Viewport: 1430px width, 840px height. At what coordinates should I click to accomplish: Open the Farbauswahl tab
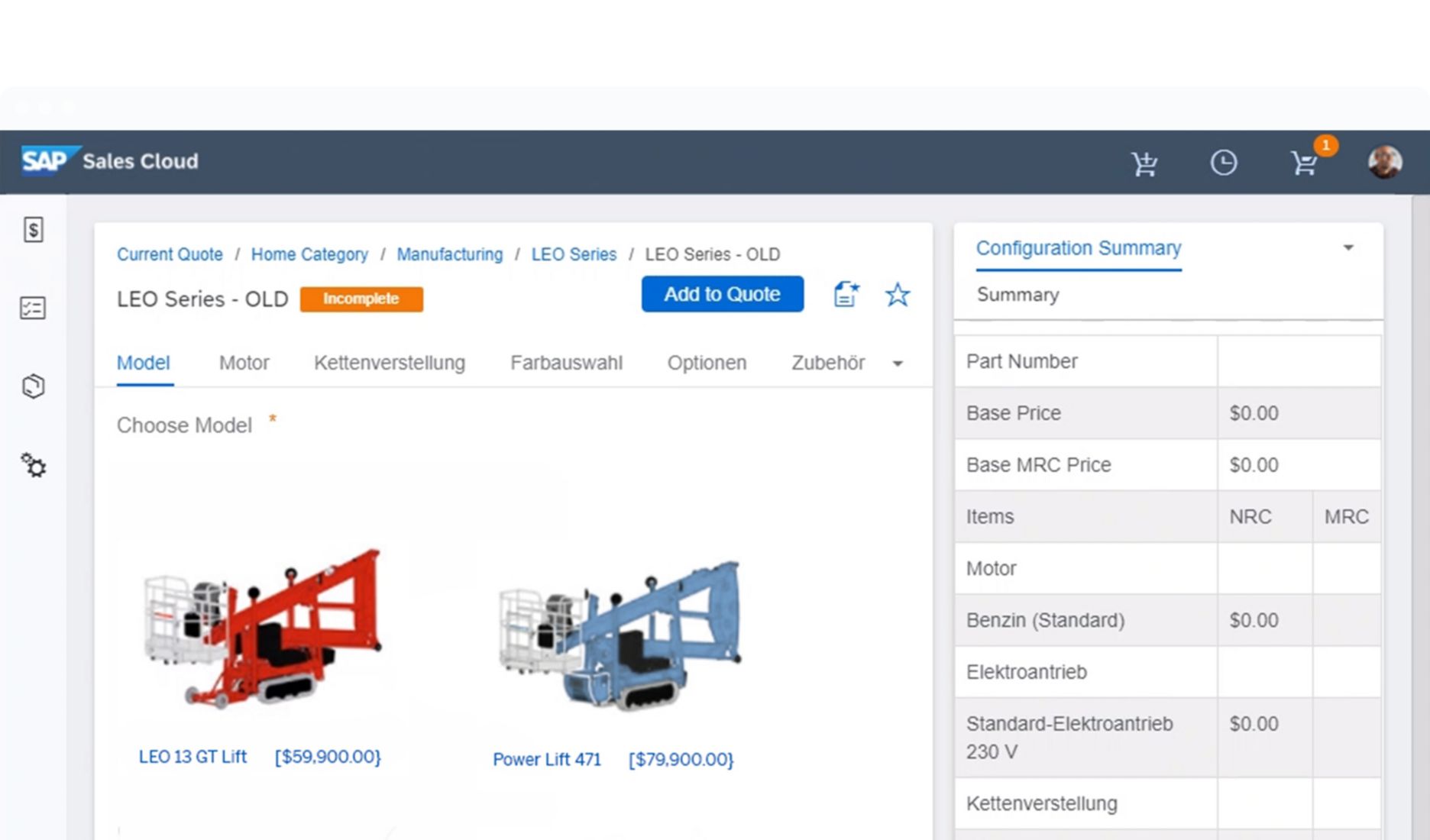tap(566, 363)
